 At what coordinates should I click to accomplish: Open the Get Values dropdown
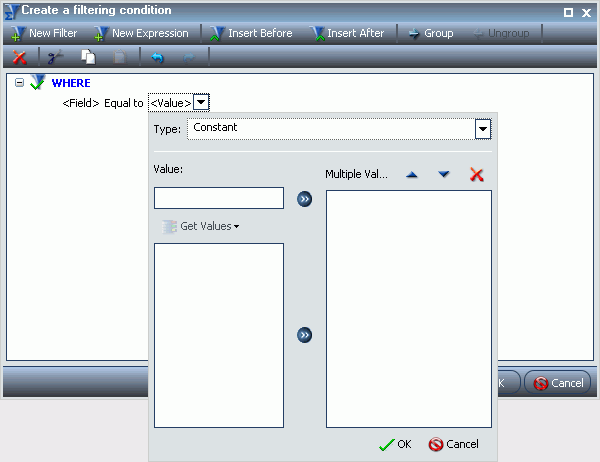(x=201, y=226)
